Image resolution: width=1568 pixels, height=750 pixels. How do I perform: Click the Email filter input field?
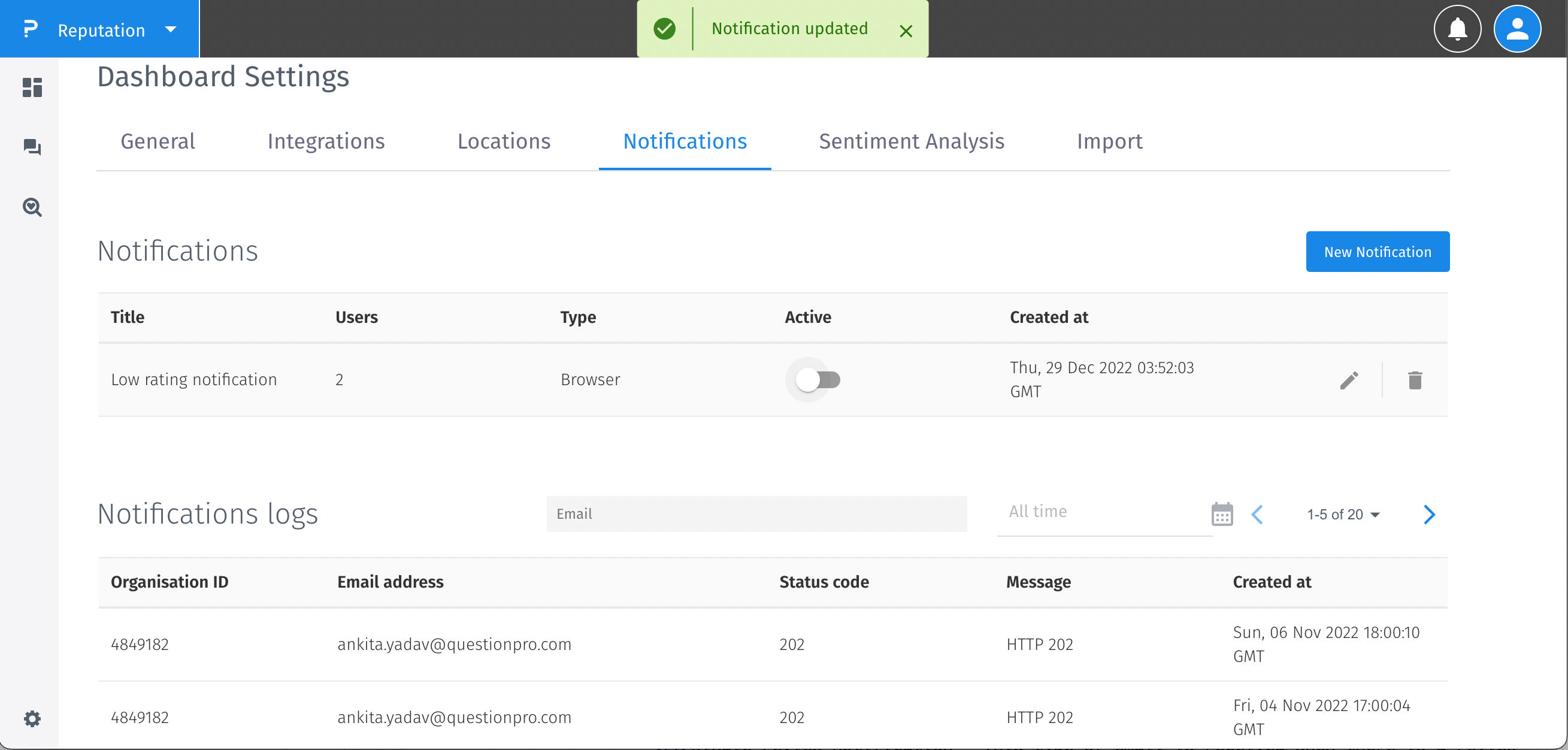[x=756, y=515]
